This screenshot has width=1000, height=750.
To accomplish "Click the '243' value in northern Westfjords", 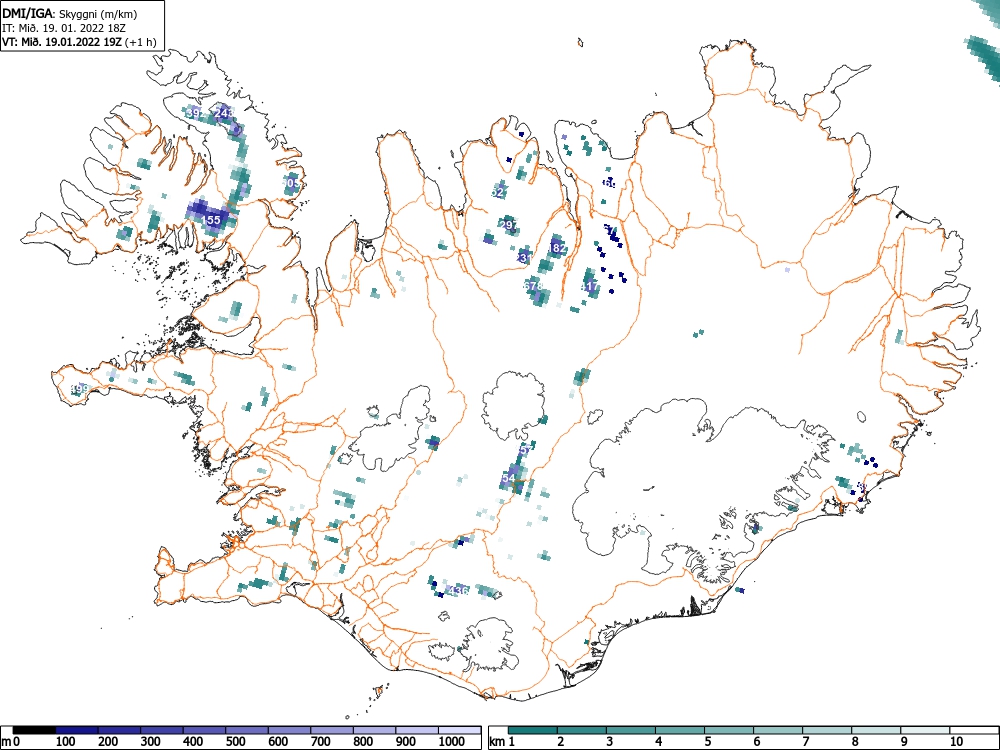I will point(224,113).
